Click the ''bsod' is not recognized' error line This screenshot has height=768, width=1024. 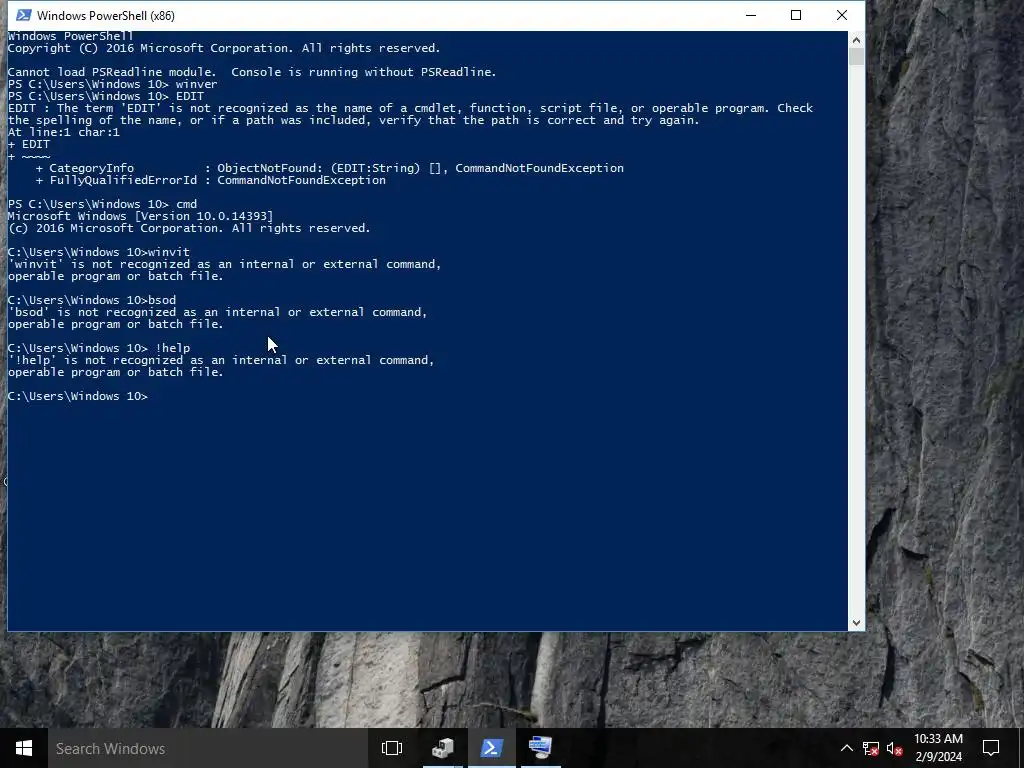(x=217, y=312)
